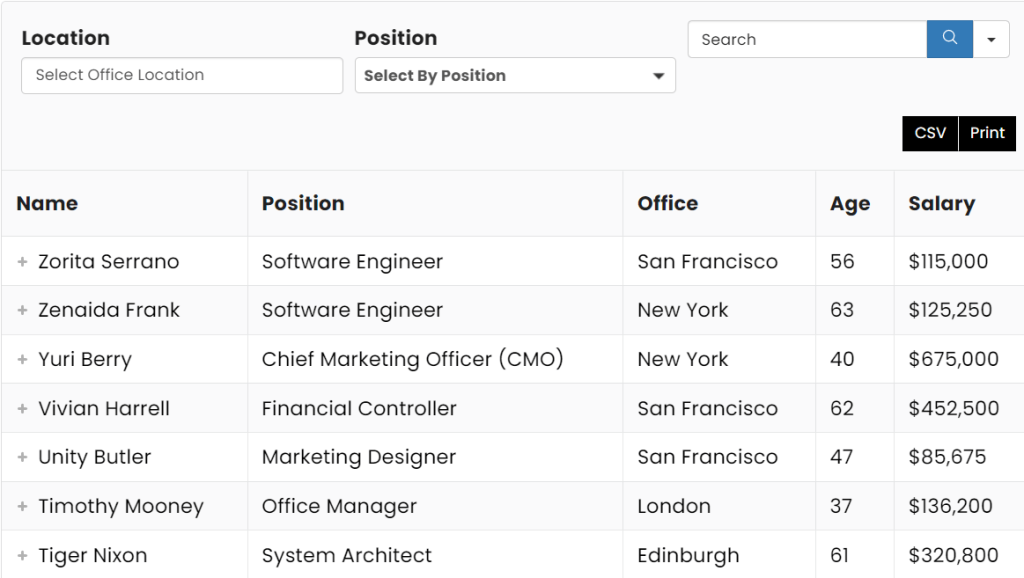Expand the Zorita Serrano row

coord(22,261)
